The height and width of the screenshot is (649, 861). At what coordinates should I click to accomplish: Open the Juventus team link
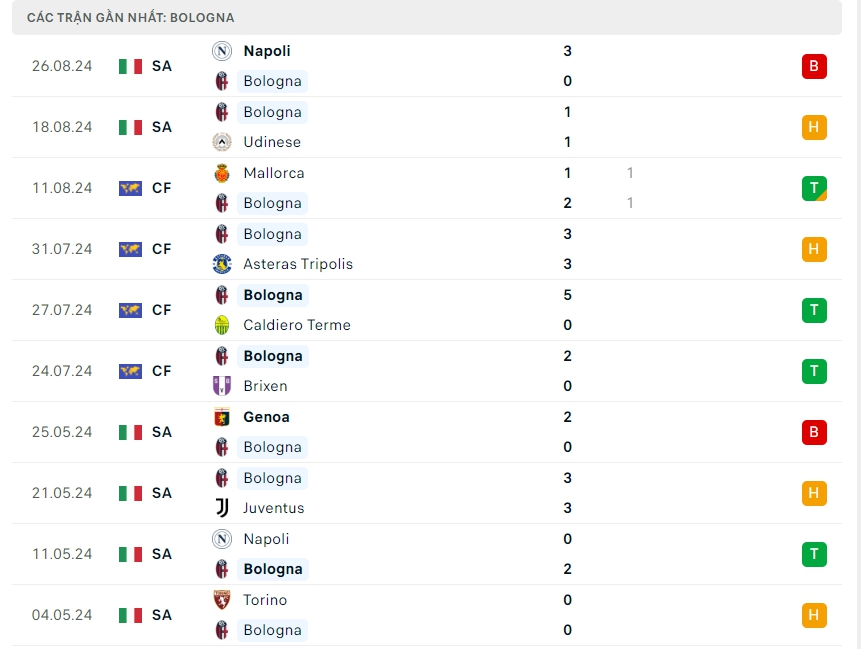[x=273, y=508]
